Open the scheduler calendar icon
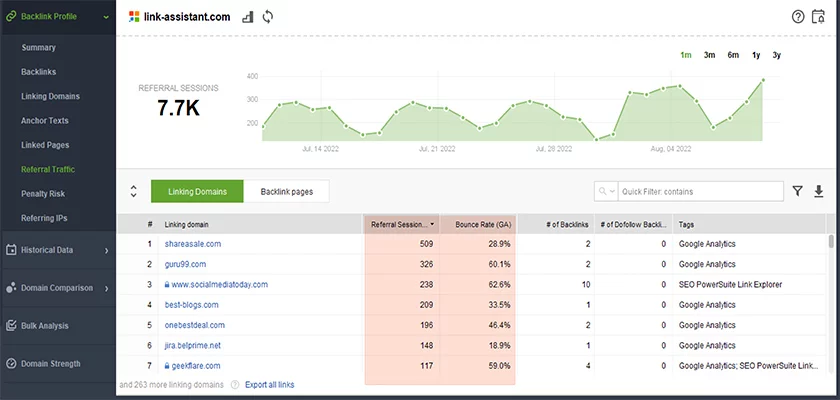Image resolution: width=840 pixels, height=400 pixels. tap(819, 17)
